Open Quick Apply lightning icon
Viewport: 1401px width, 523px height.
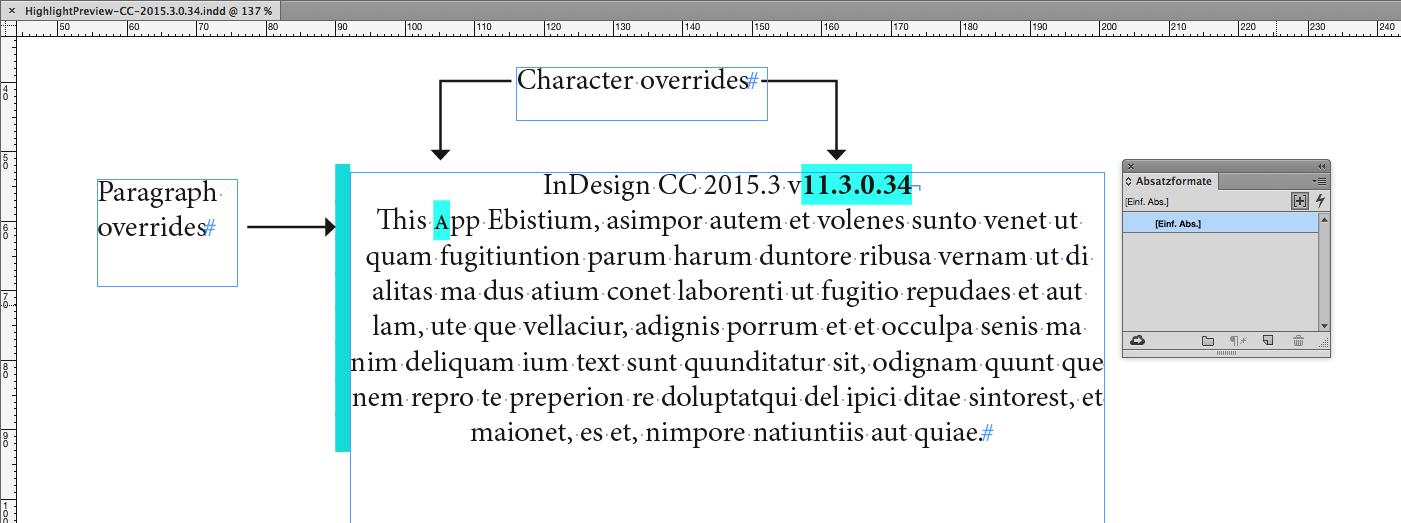coord(1320,201)
